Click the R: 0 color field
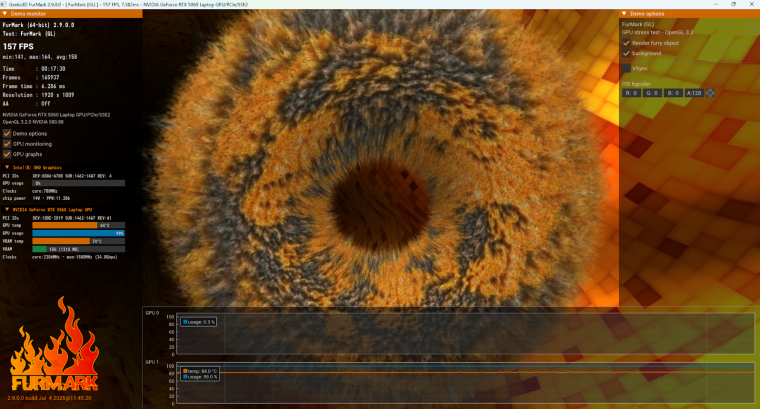Image resolution: width=760 pixels, height=409 pixels. [x=631, y=93]
